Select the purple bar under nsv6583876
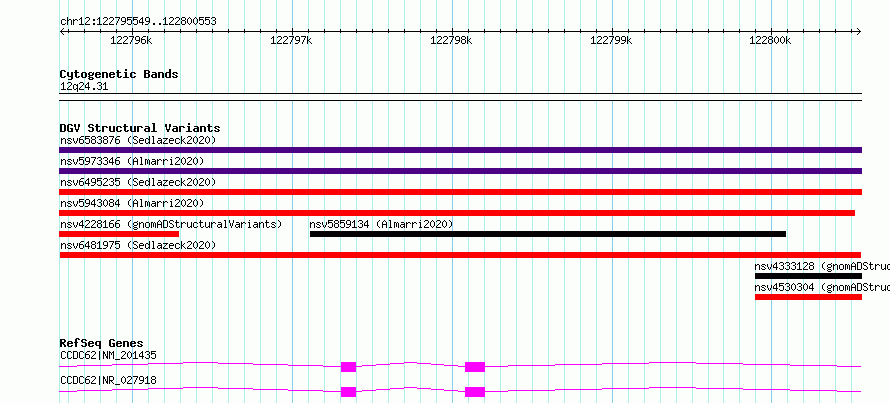This screenshot has height=403, width=890. pyautogui.click(x=460, y=150)
